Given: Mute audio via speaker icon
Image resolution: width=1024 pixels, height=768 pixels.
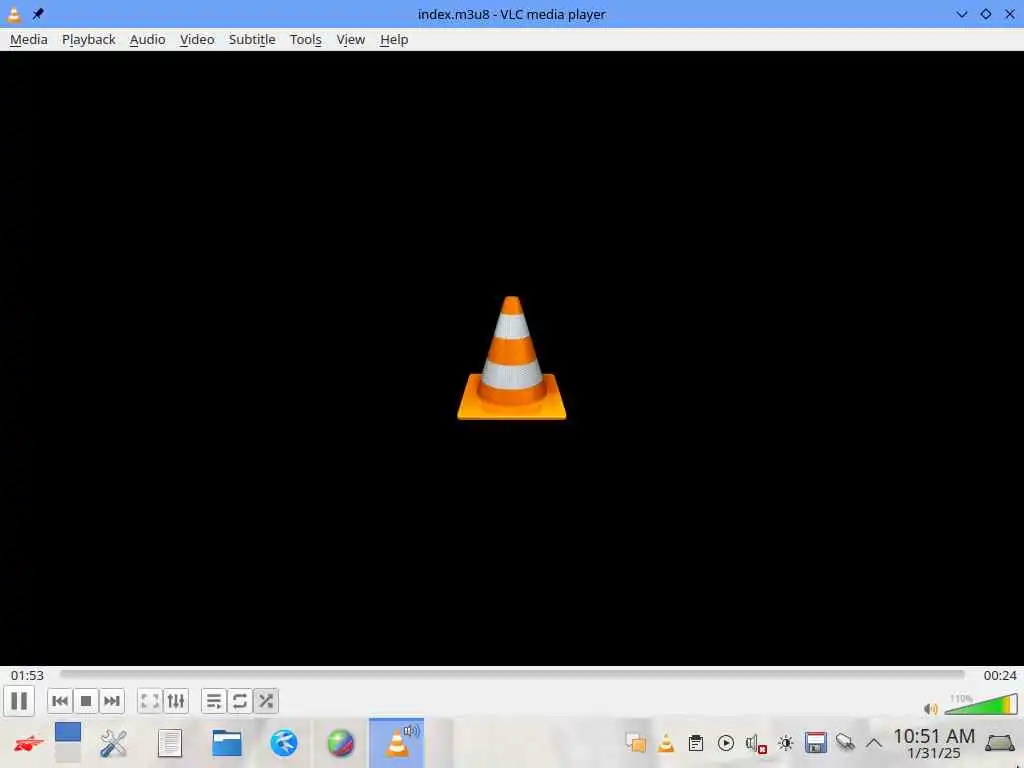Looking at the screenshot, I should click(931, 709).
